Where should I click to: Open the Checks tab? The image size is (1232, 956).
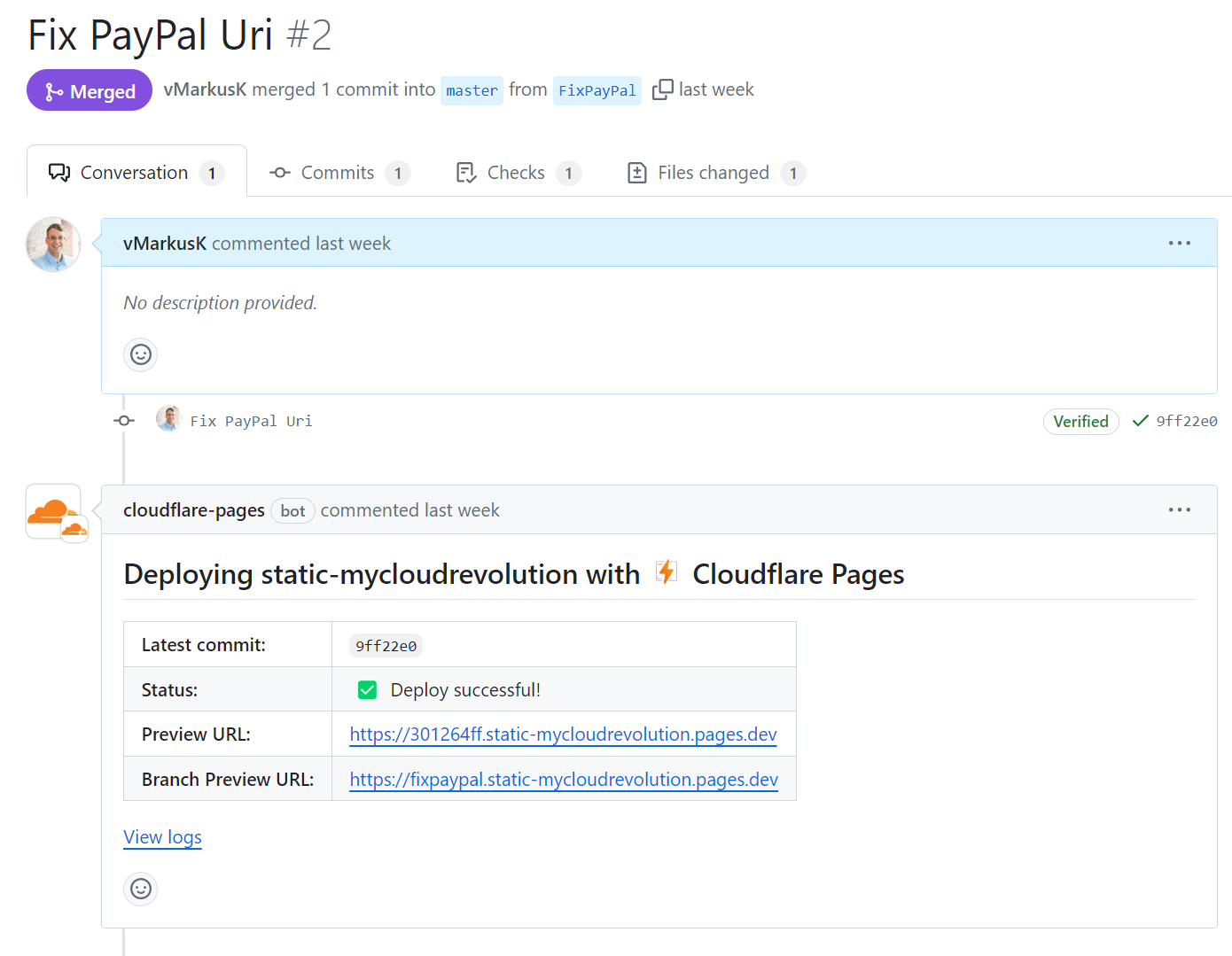[x=517, y=173]
